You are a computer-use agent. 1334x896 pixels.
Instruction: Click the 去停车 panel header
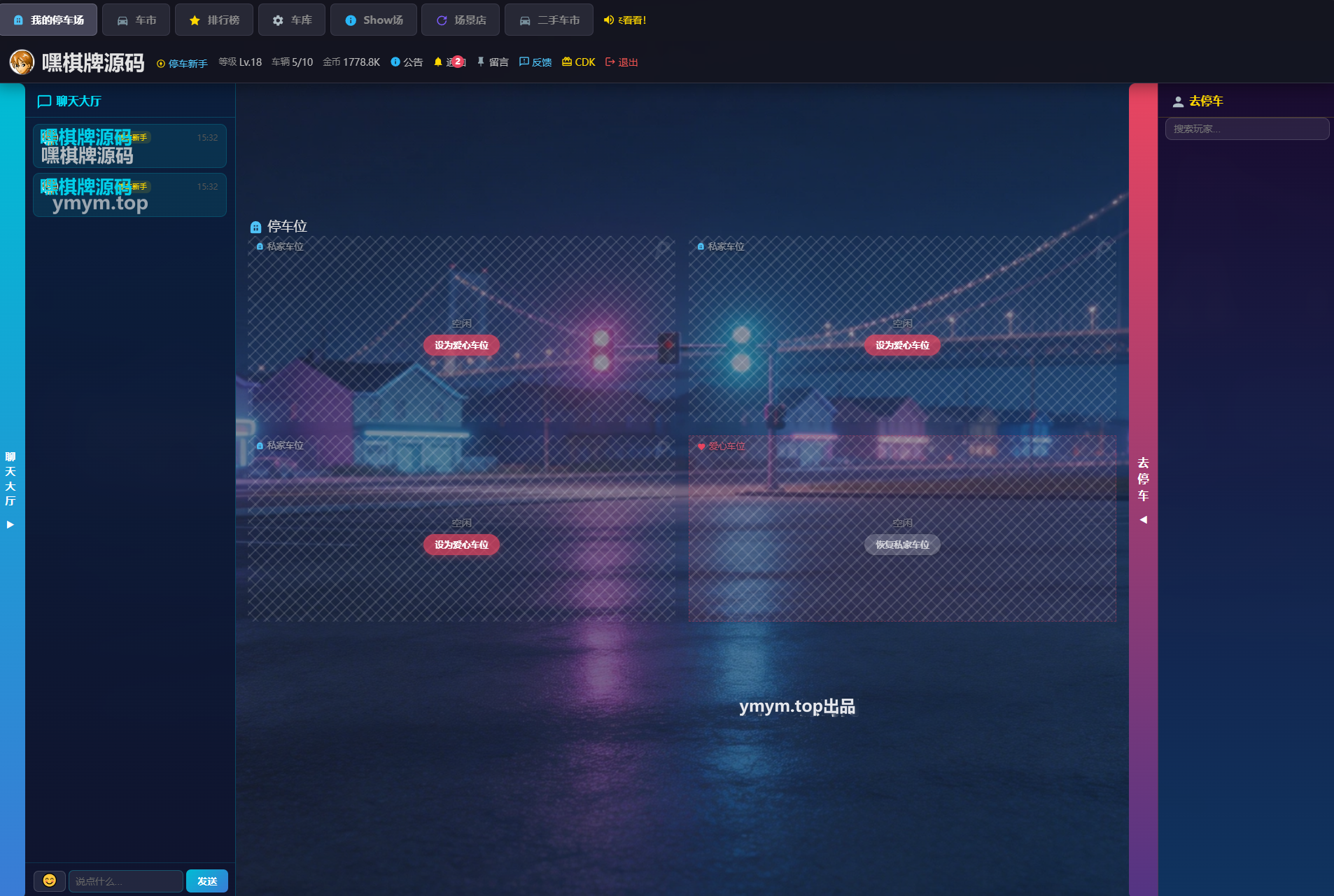pos(1198,101)
